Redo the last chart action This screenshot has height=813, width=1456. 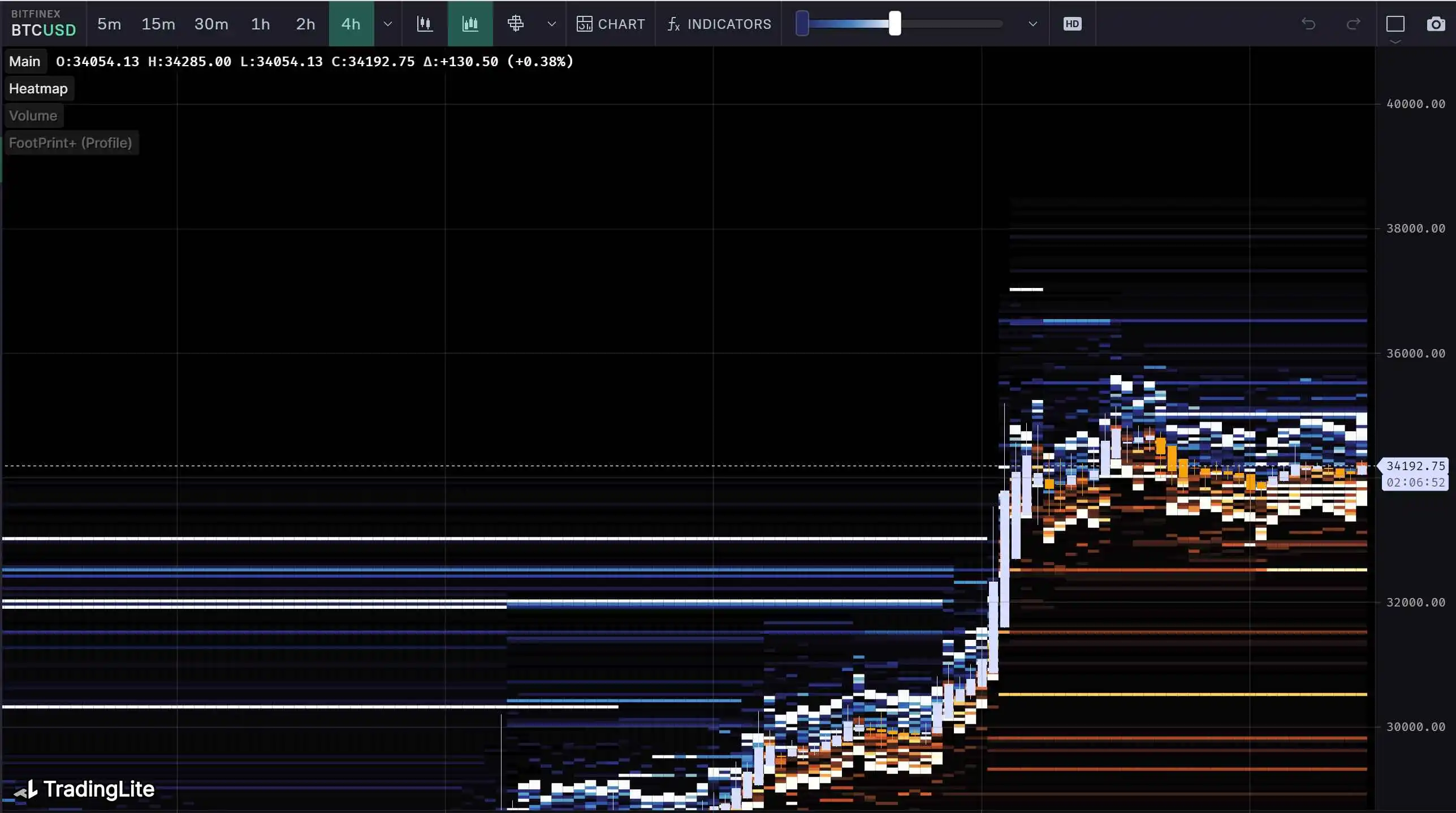1353,24
